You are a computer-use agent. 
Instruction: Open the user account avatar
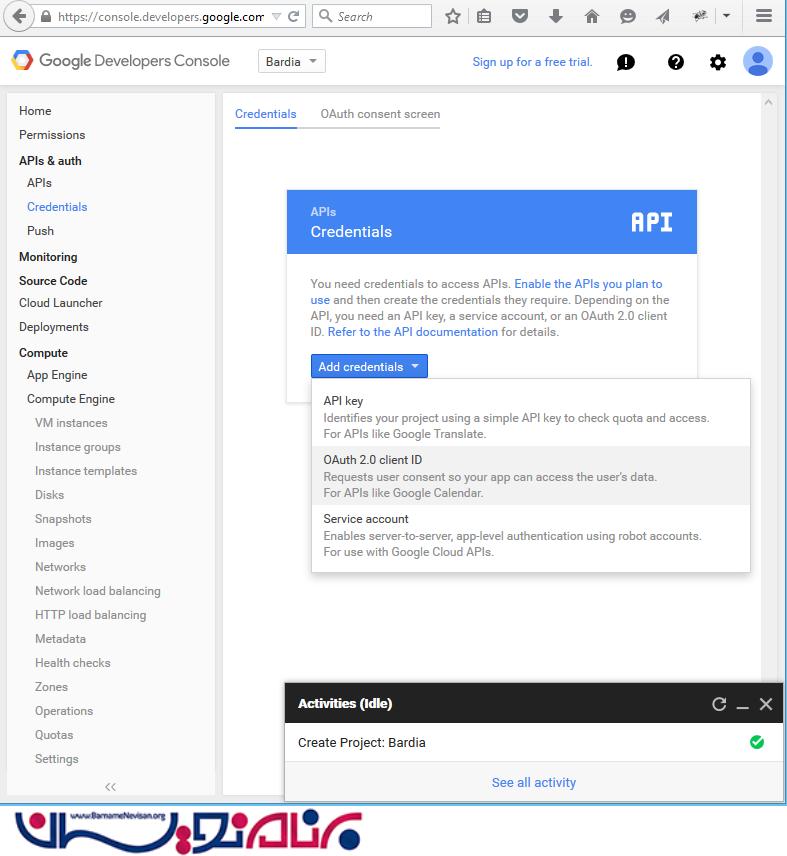click(x=758, y=61)
